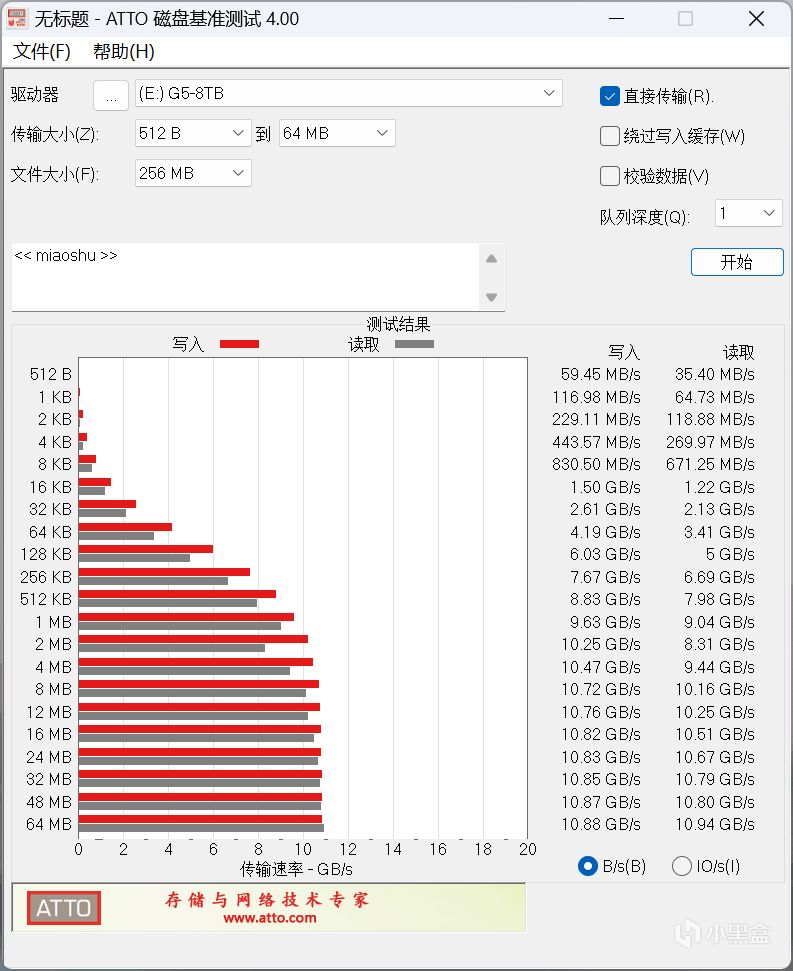Click the 512 B row label in chart
793x971 pixels.
[x=50, y=375]
